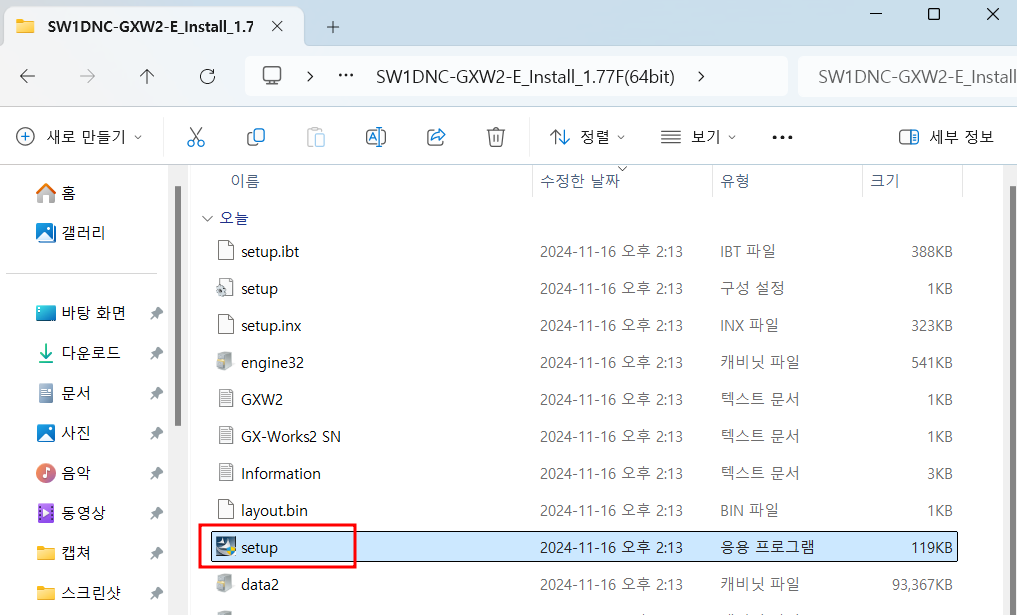Sort by 수정한 날짜 column header
The image size is (1017, 615).
(580, 181)
